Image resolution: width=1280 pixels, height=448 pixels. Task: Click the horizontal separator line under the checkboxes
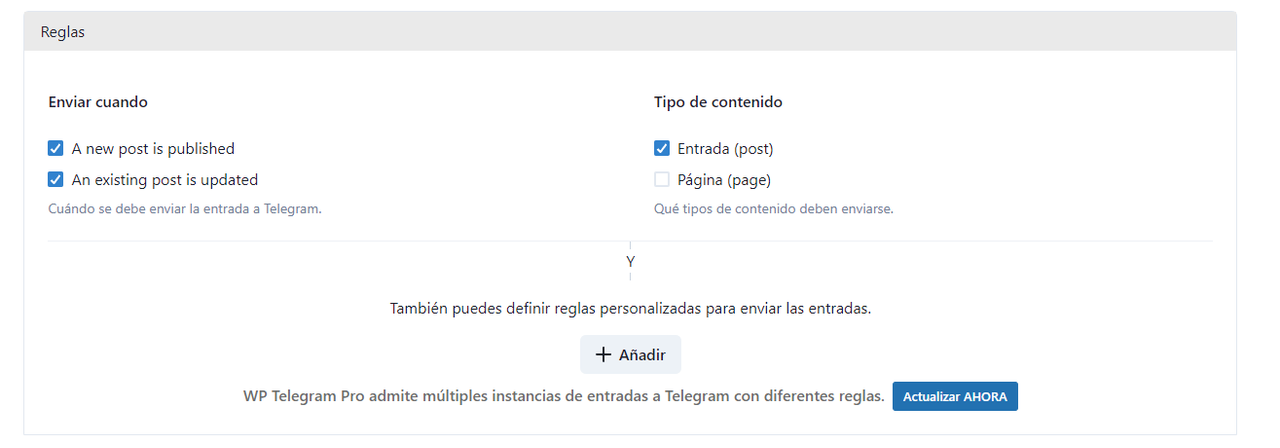[630, 241]
